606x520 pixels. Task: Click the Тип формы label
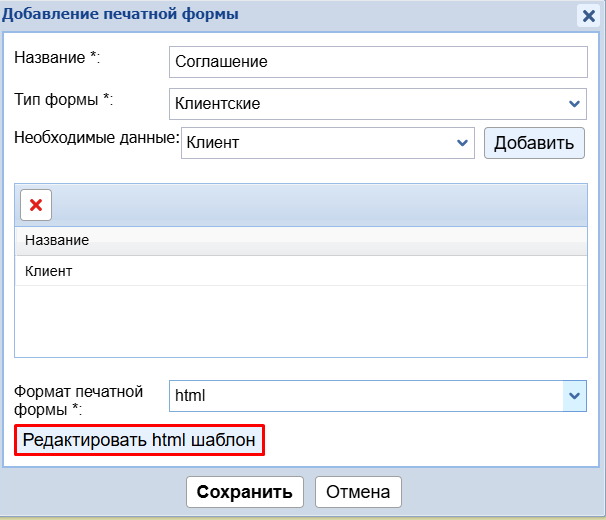[x=64, y=99]
